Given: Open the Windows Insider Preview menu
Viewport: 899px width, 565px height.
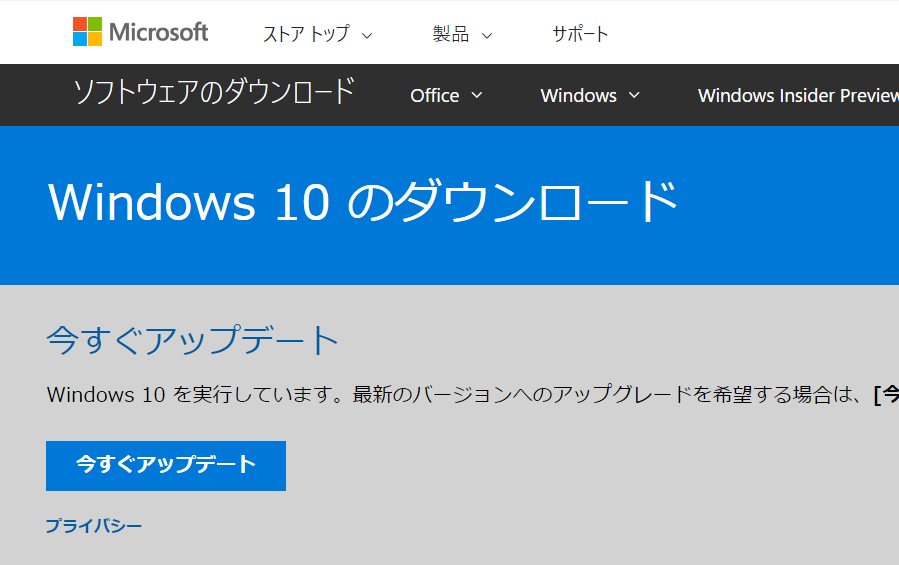Looking at the screenshot, I should [x=798, y=95].
